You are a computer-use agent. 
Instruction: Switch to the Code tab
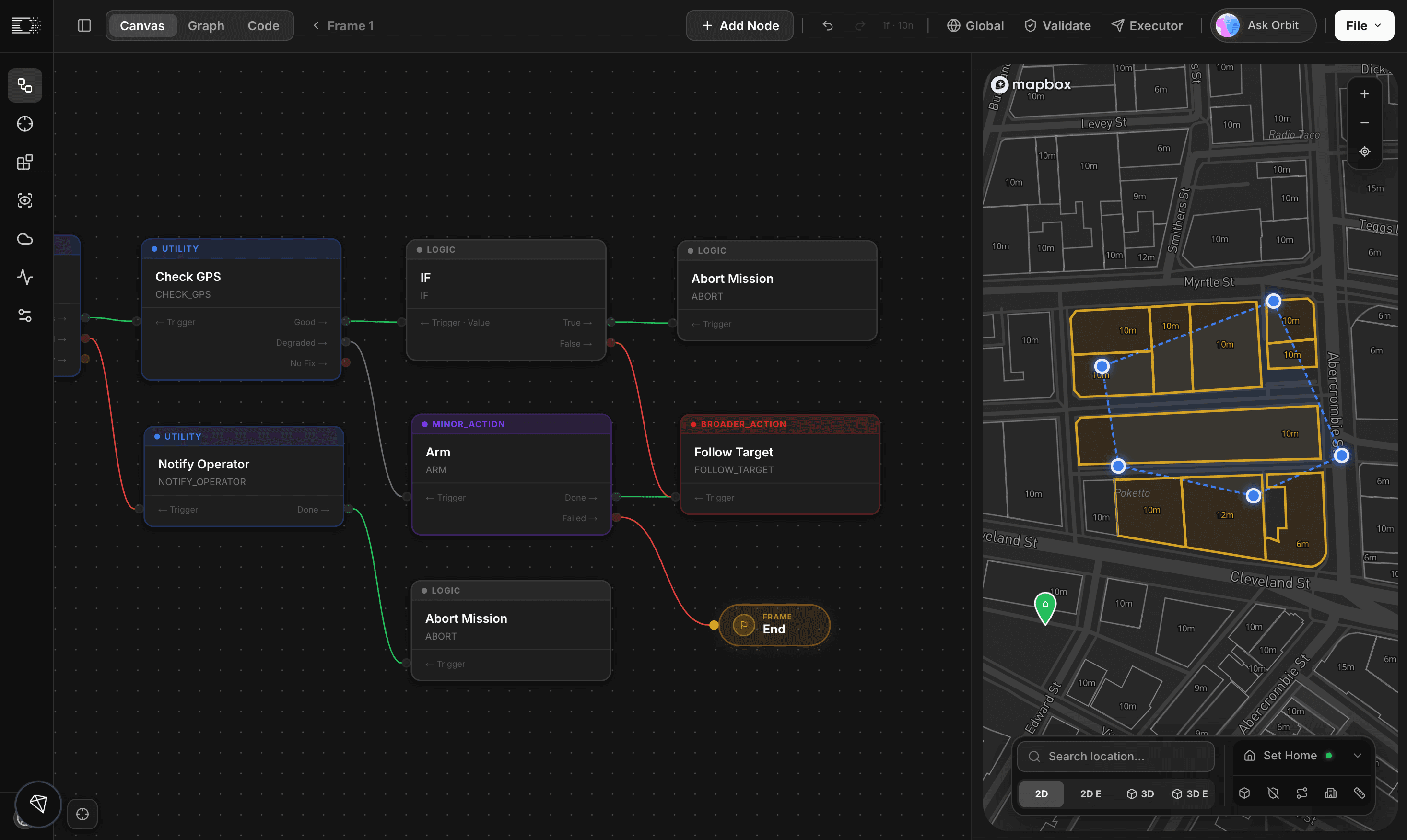coord(263,25)
